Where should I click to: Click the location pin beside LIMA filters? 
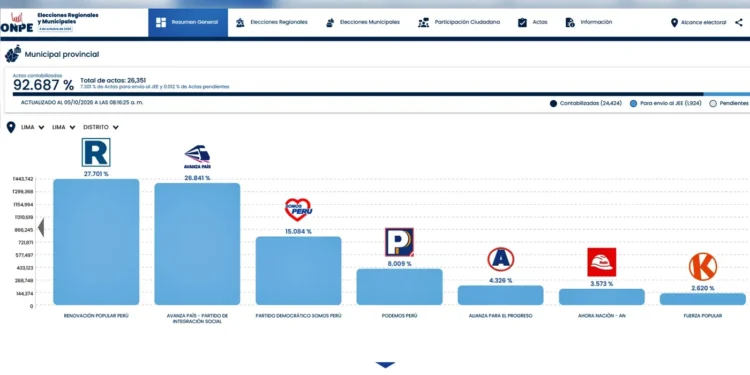click(11, 127)
